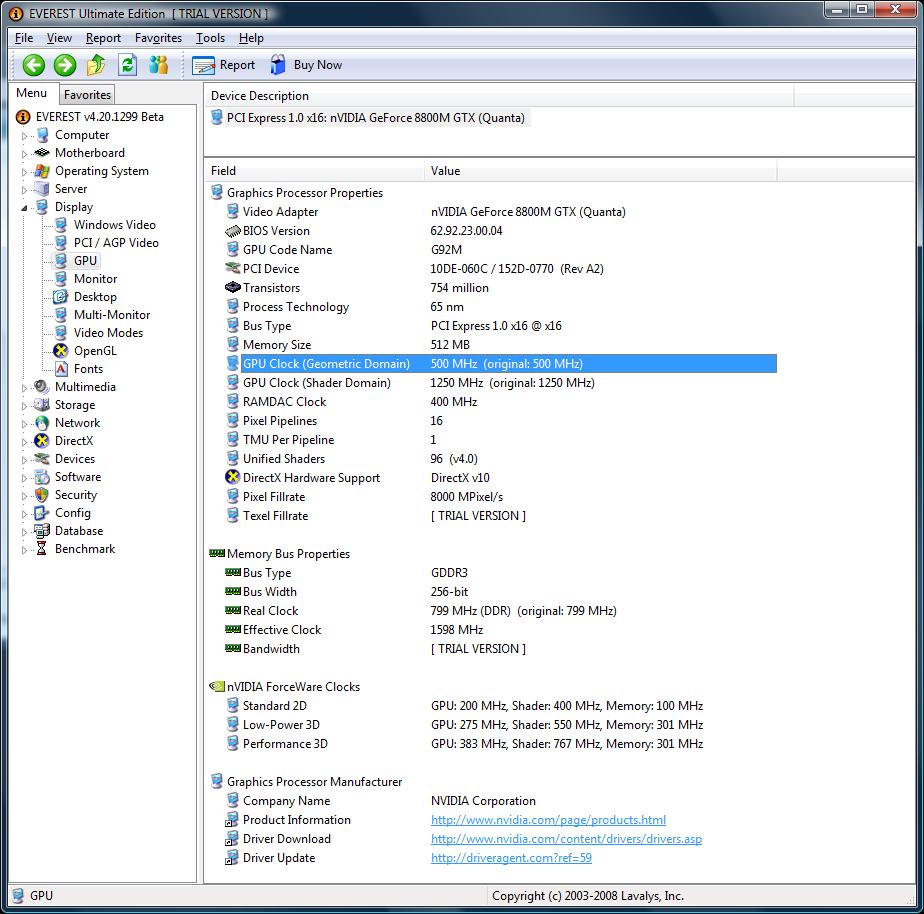Click the green Forward arrow icon
This screenshot has height=914, width=924.
[x=65, y=65]
